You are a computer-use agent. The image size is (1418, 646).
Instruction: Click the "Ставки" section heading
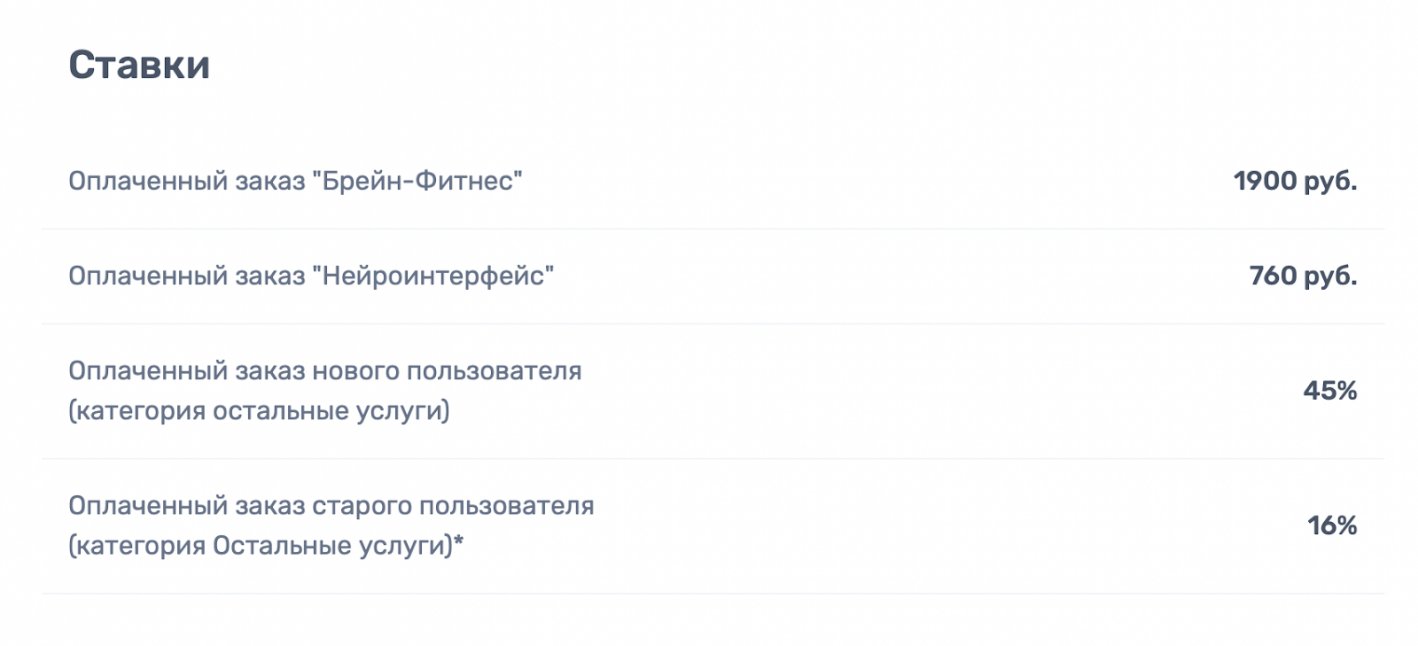tap(139, 65)
